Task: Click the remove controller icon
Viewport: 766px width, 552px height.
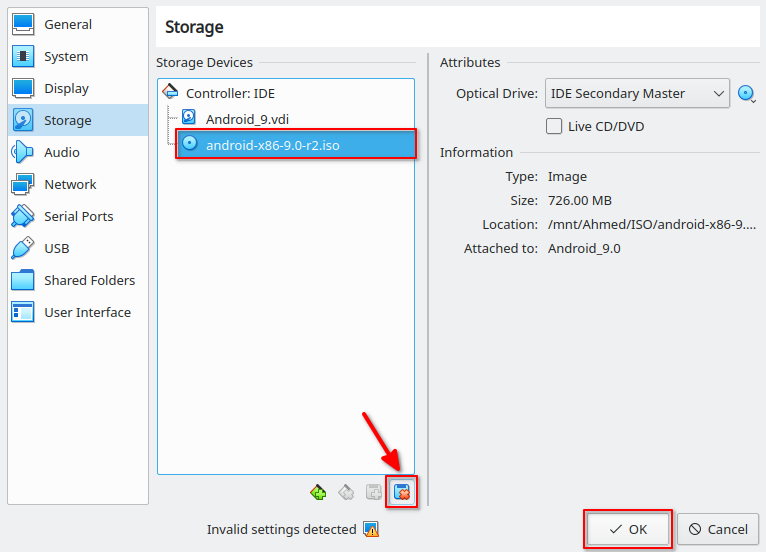Action: point(346,492)
